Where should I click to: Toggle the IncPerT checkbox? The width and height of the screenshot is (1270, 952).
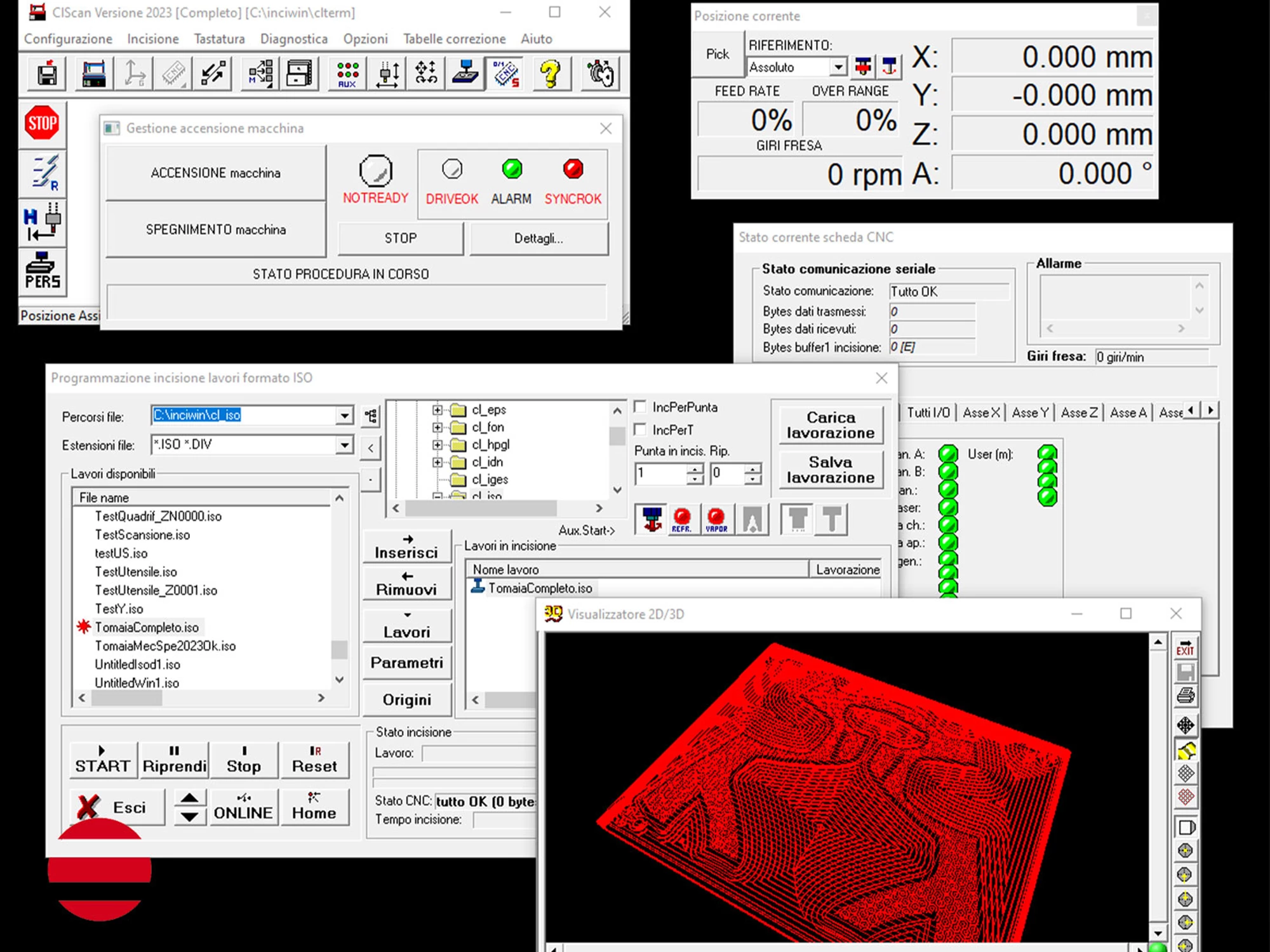(641, 430)
